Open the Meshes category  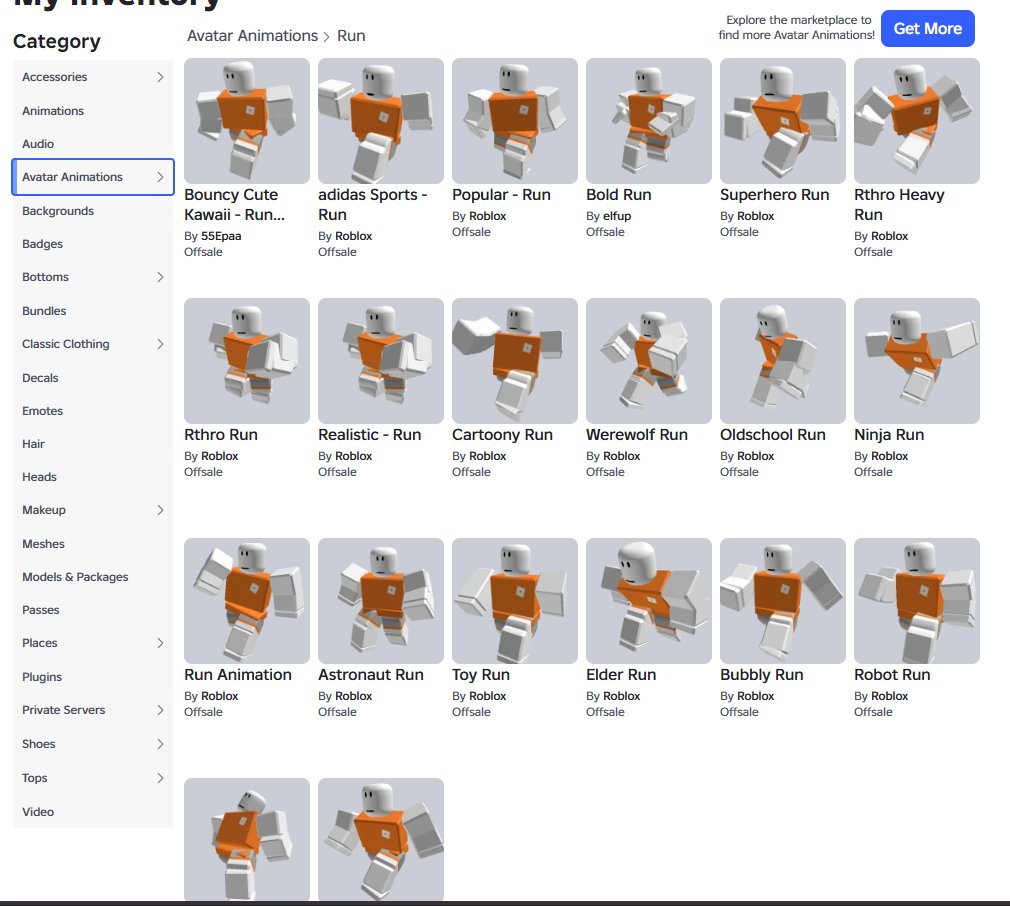tap(93, 543)
